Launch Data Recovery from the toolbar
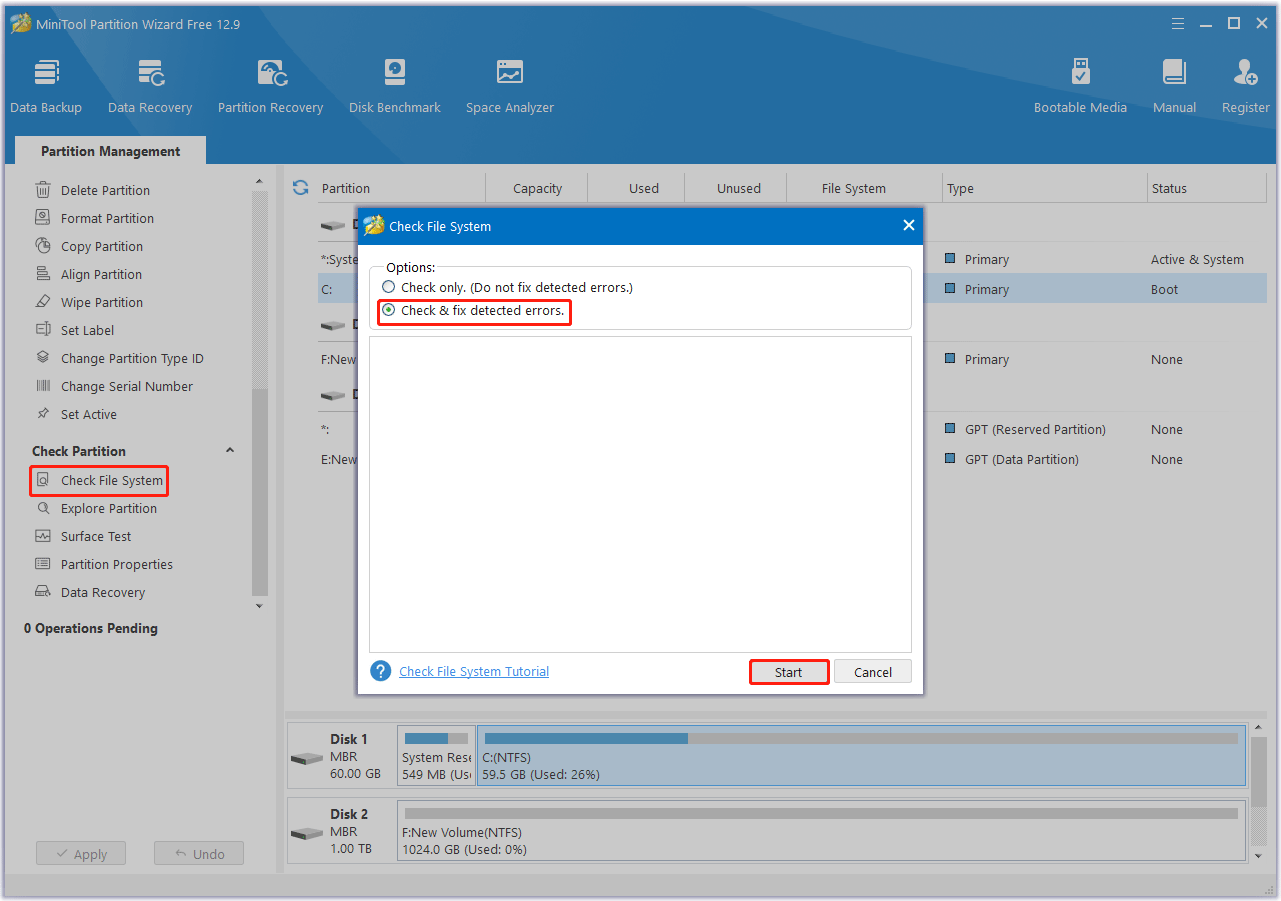1281x901 pixels. click(150, 86)
